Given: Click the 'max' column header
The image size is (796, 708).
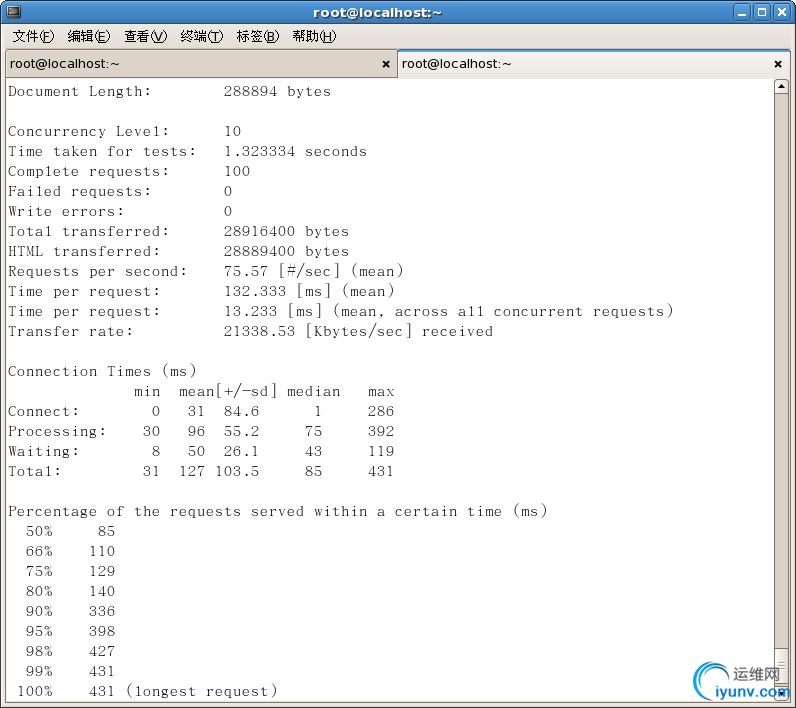Looking at the screenshot, I should 381,391.
